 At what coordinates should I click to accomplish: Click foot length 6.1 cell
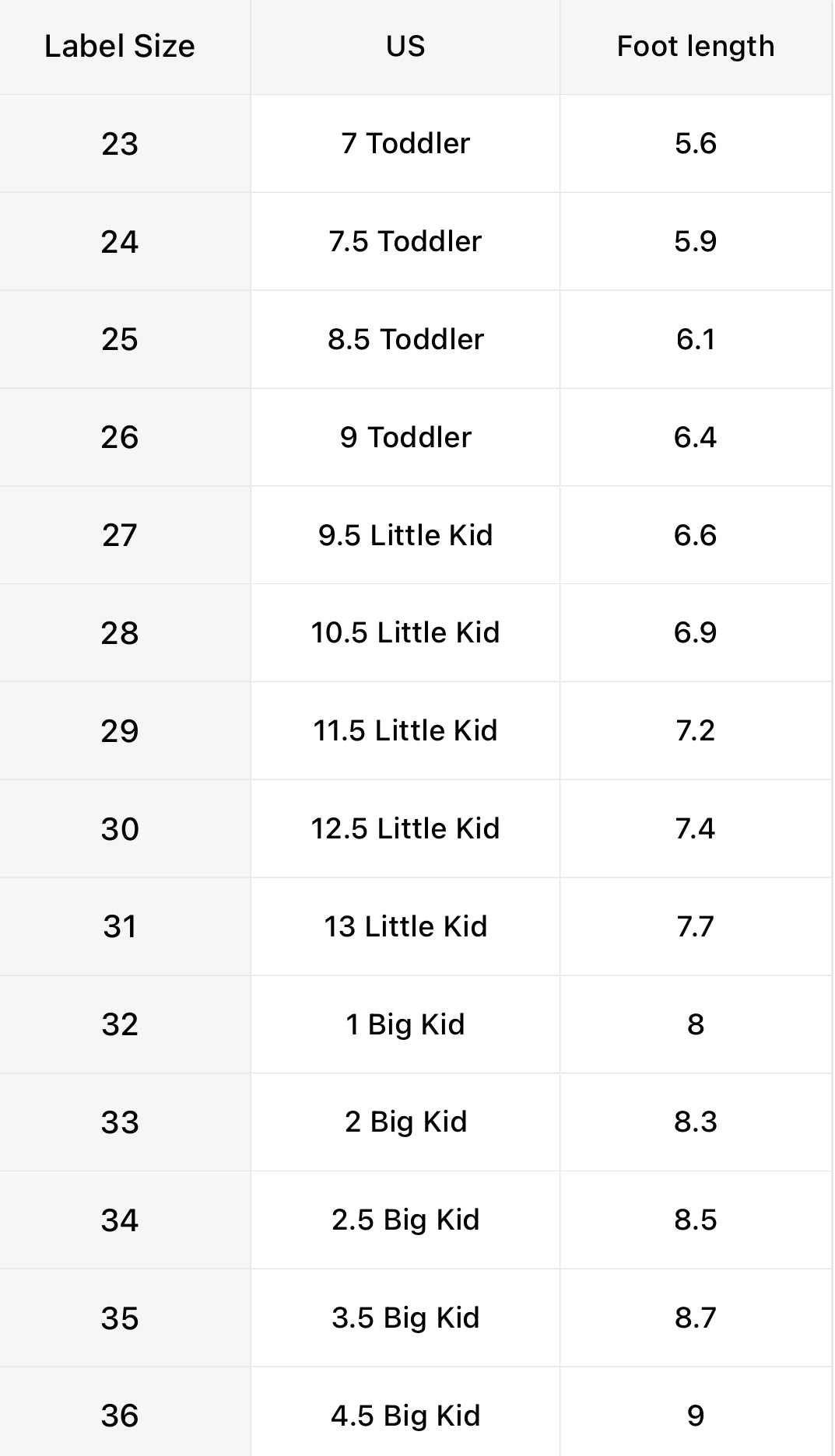[x=696, y=340]
